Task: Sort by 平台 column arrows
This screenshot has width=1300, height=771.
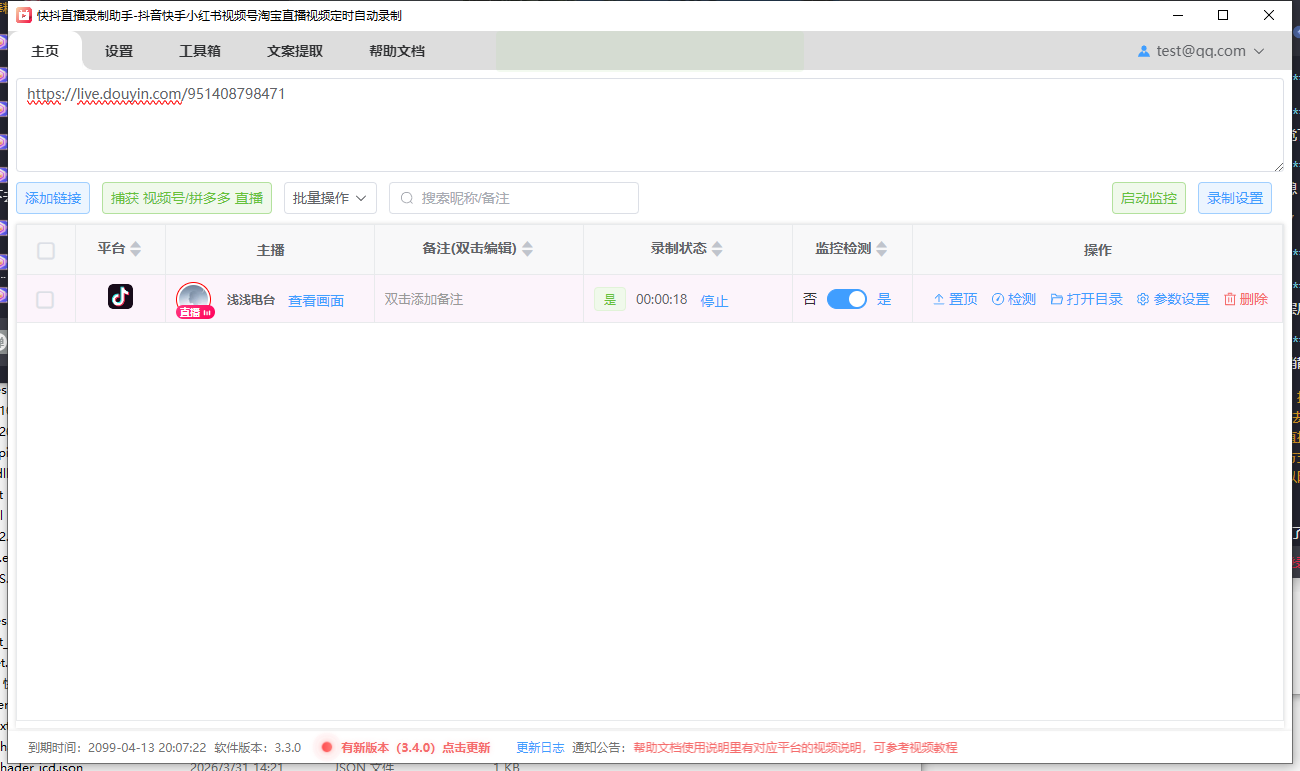Action: click(x=136, y=249)
